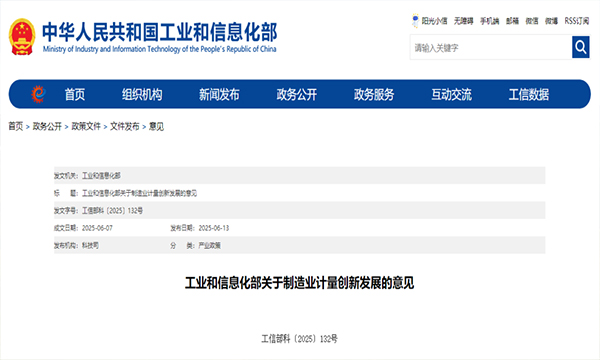Screen dimensions: 600x360
Task: Click the bold heading 工业和信息化部关于制造业计量创新发展的意见
Action: (x=300, y=283)
